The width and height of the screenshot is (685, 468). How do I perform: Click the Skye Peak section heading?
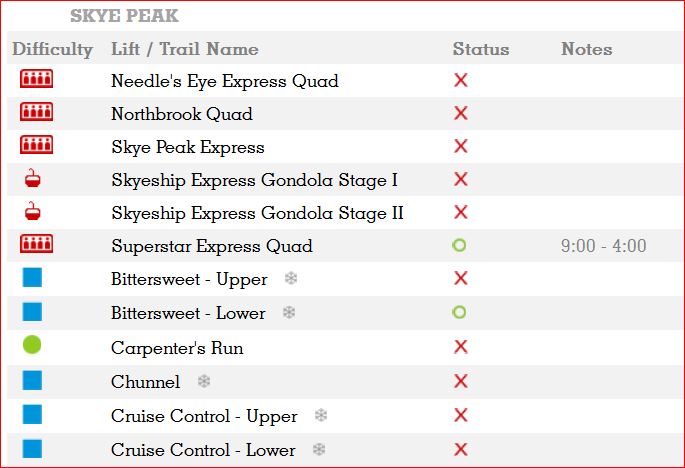click(x=125, y=16)
